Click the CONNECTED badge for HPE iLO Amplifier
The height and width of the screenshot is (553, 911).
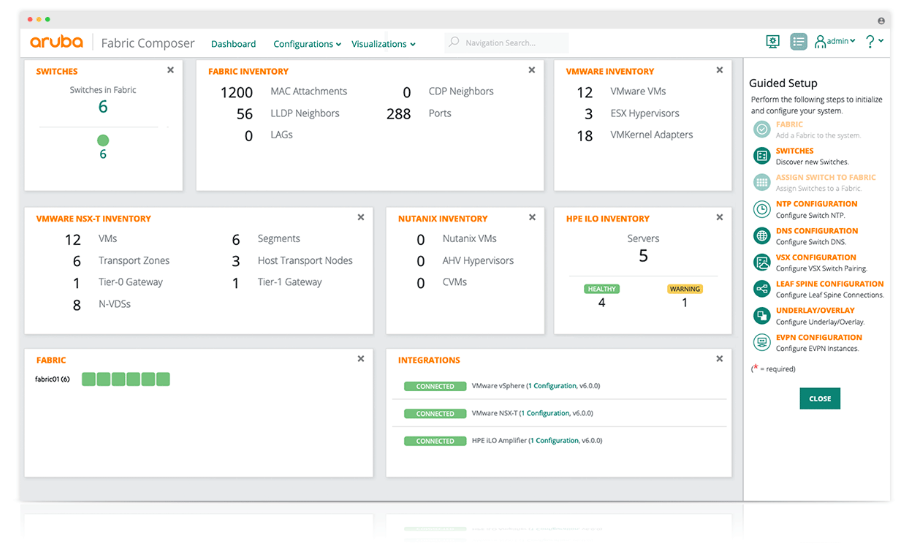click(435, 441)
